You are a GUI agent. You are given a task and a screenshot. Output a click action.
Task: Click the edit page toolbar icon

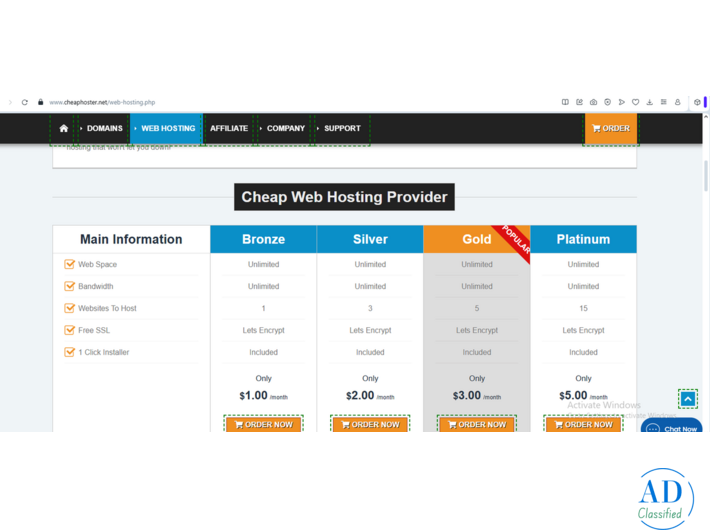click(x=579, y=102)
